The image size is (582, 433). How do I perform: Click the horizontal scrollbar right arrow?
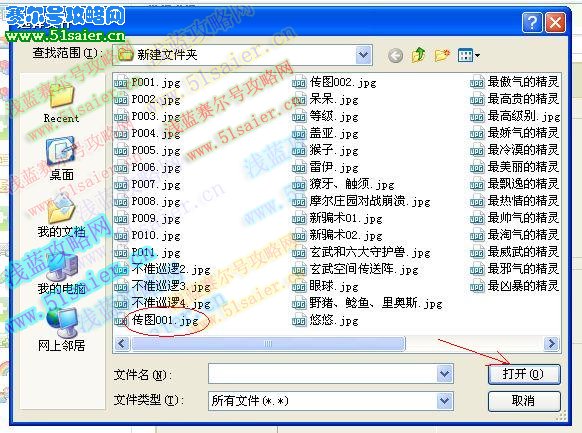(x=552, y=344)
